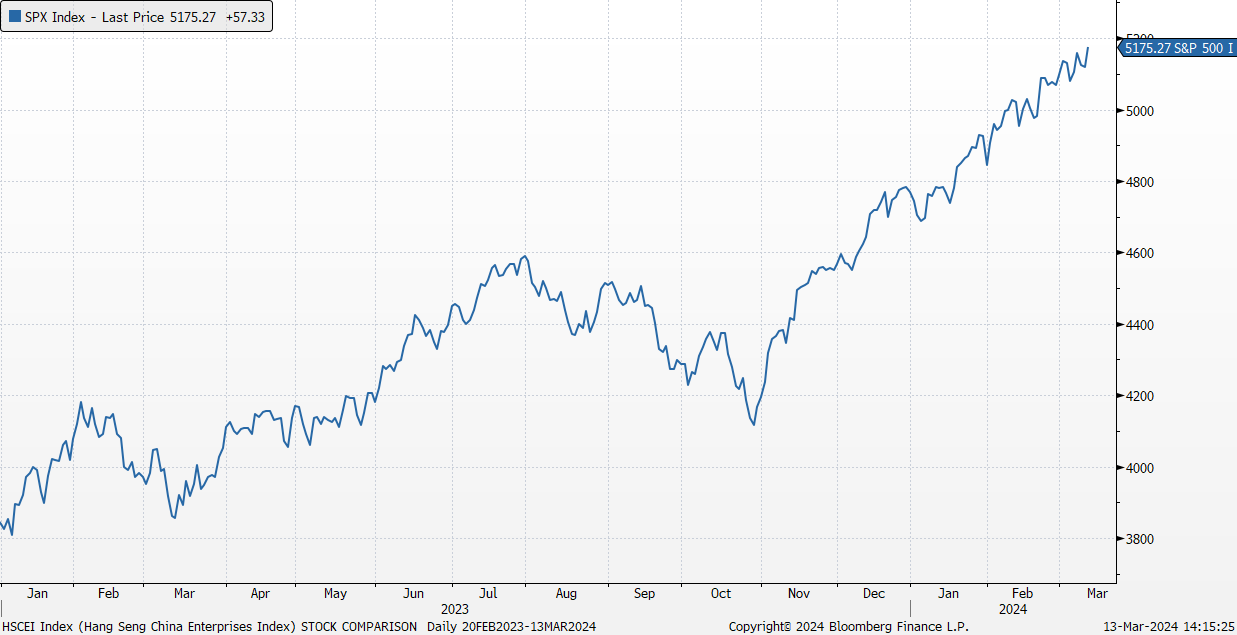Click the 4600 y-axis label
This screenshot has height=635, width=1237.
point(1139,254)
